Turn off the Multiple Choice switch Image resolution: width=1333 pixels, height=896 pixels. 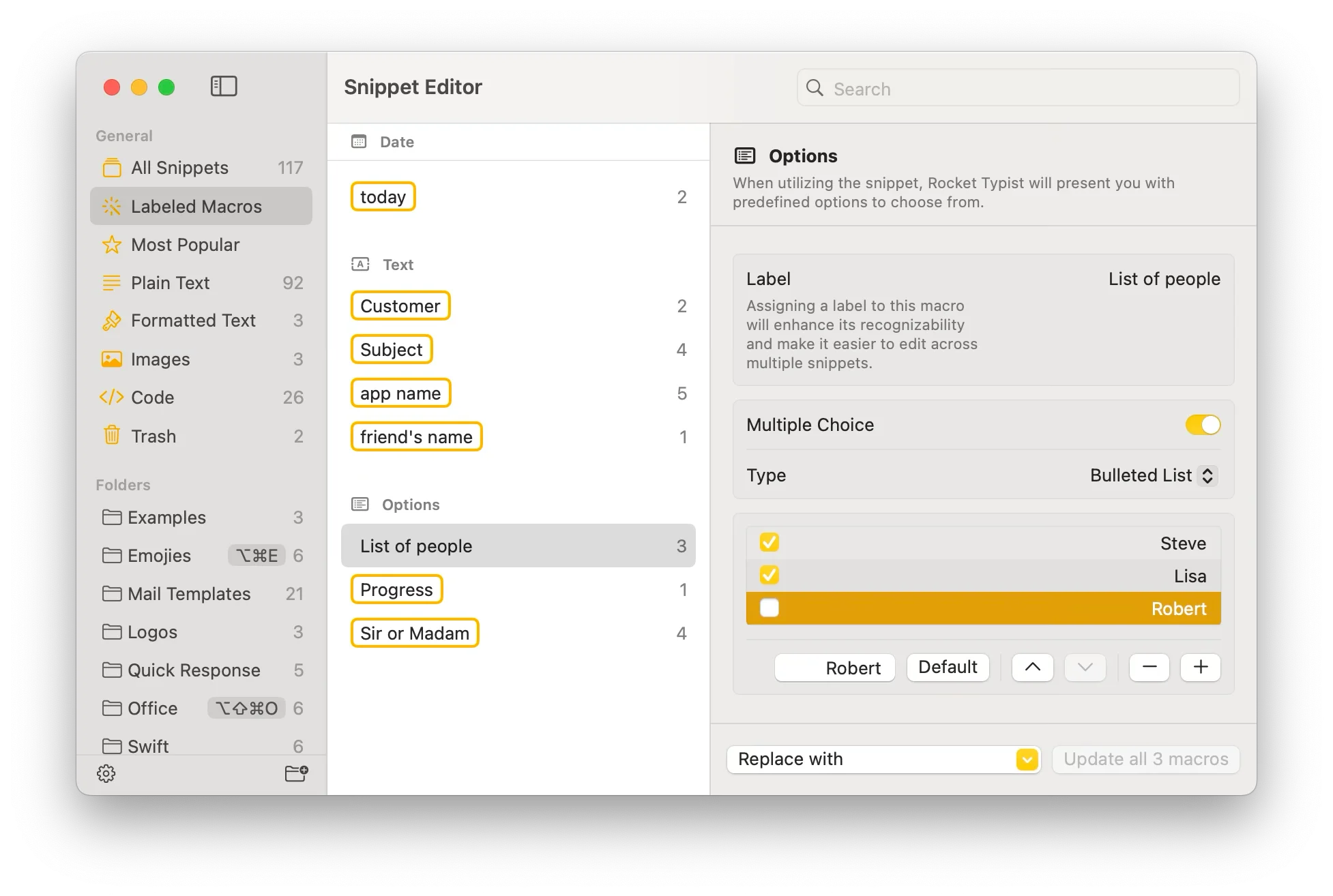[1203, 425]
